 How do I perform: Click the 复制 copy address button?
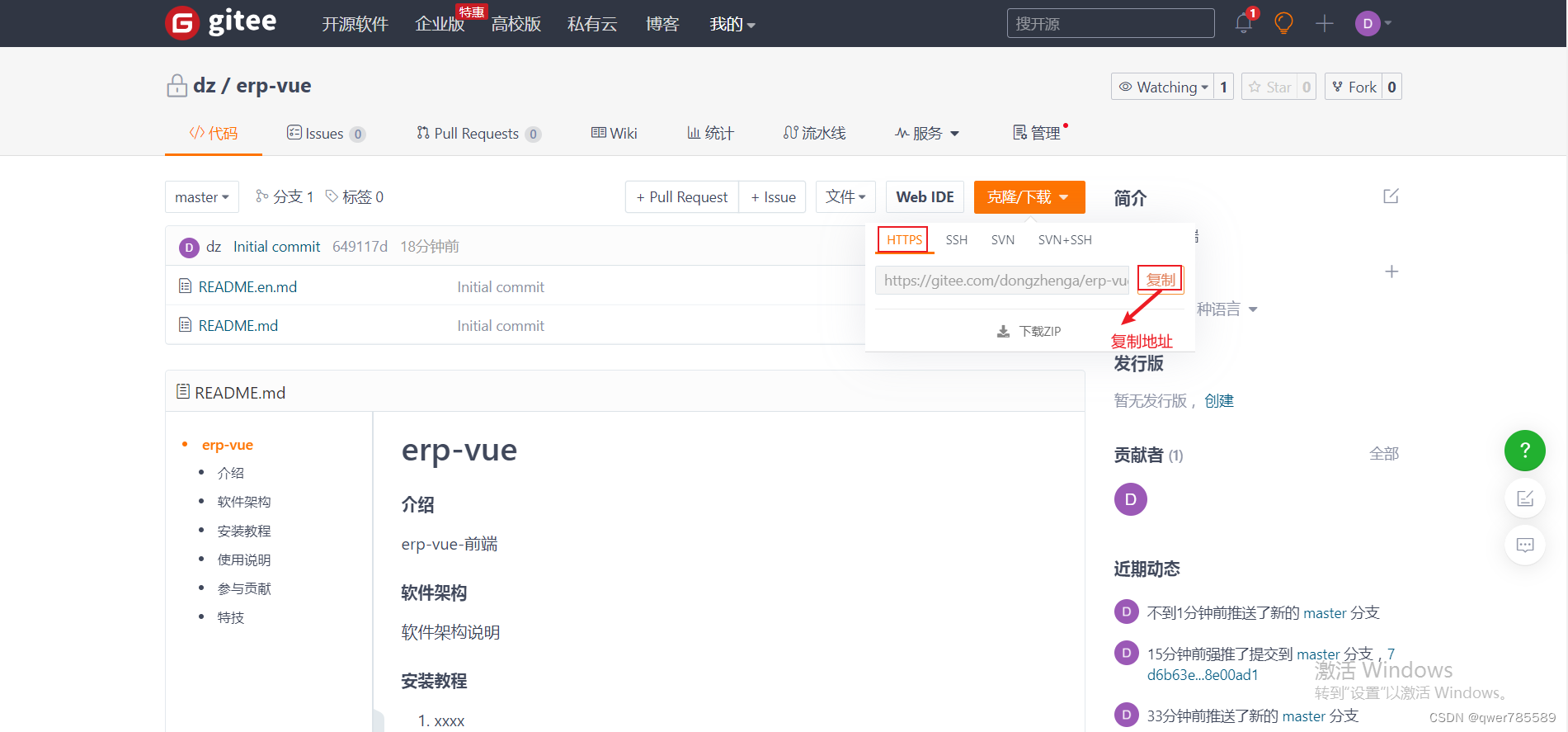point(1161,280)
